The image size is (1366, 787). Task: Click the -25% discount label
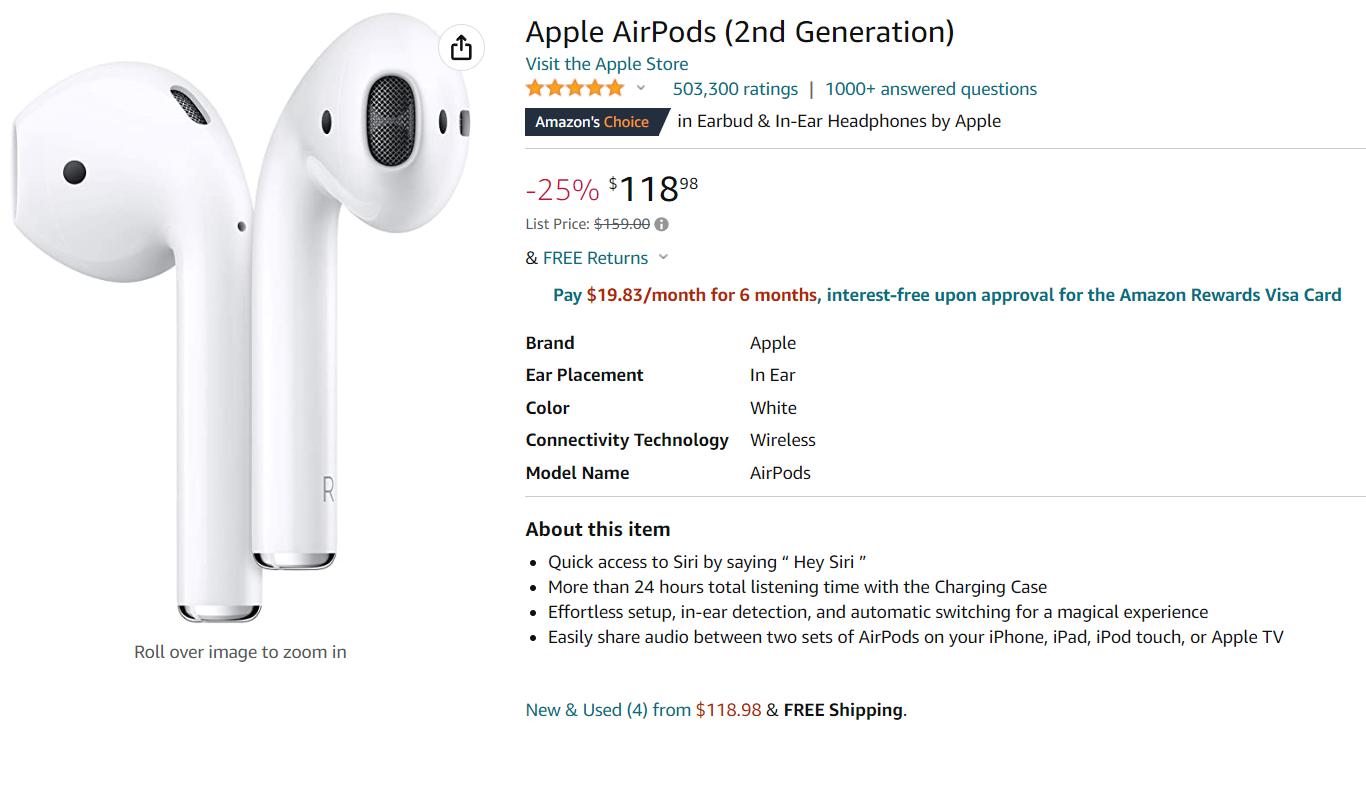point(562,189)
